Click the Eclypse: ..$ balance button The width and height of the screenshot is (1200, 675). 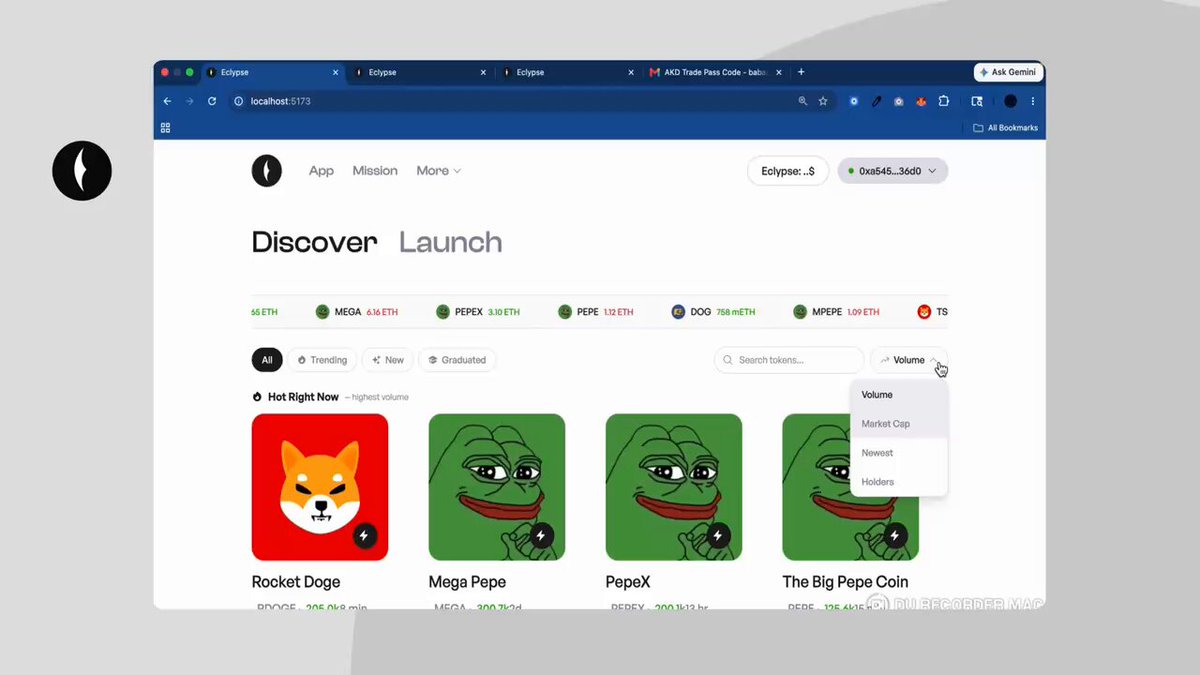(788, 171)
